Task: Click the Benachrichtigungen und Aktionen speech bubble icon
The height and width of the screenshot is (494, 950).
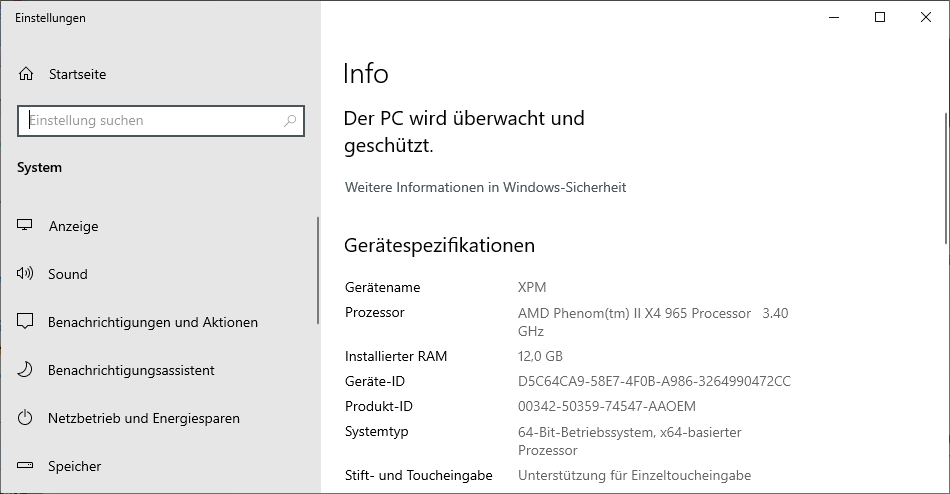Action: (25, 321)
